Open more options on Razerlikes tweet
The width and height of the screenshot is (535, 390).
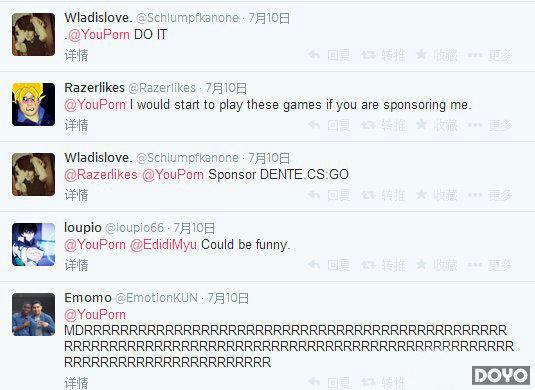(x=490, y=125)
